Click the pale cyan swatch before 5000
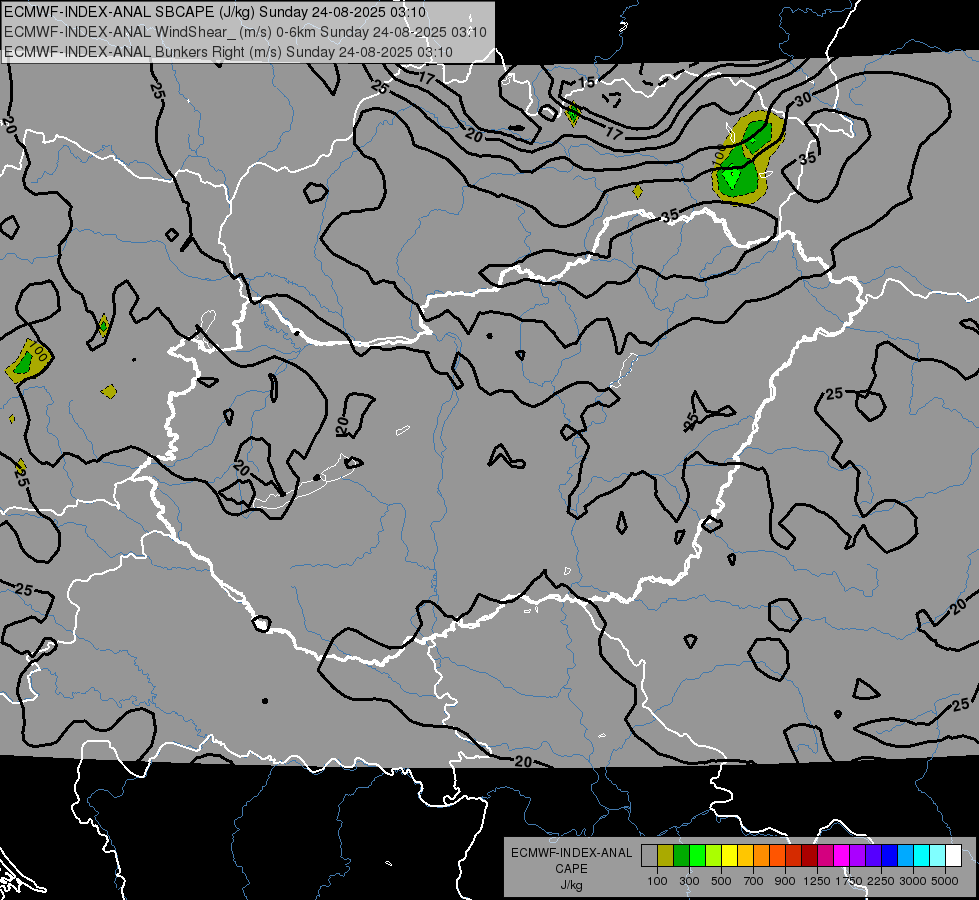Screen dimensions: 979x900 [x=938, y=855]
